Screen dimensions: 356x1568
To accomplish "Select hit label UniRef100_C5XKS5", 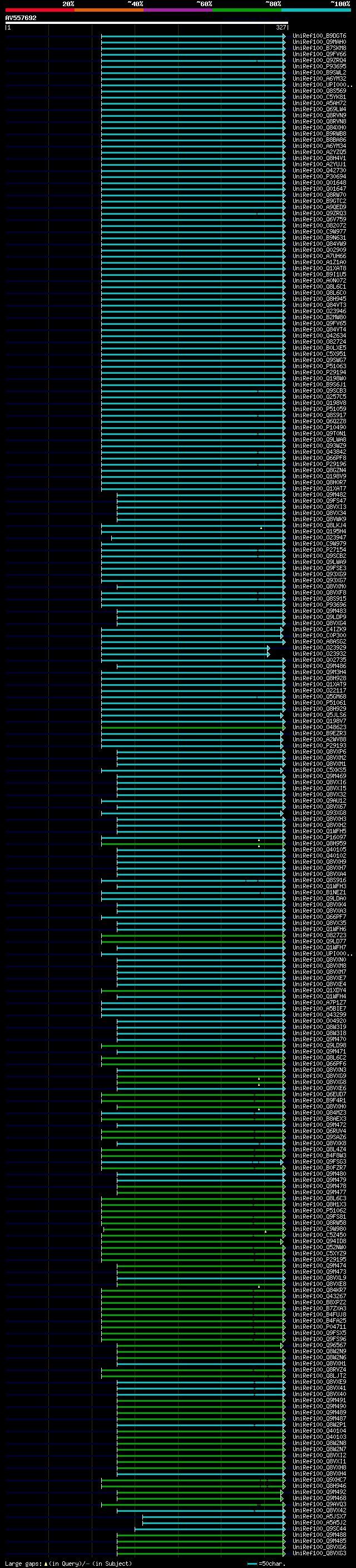I will tap(319, 770).
